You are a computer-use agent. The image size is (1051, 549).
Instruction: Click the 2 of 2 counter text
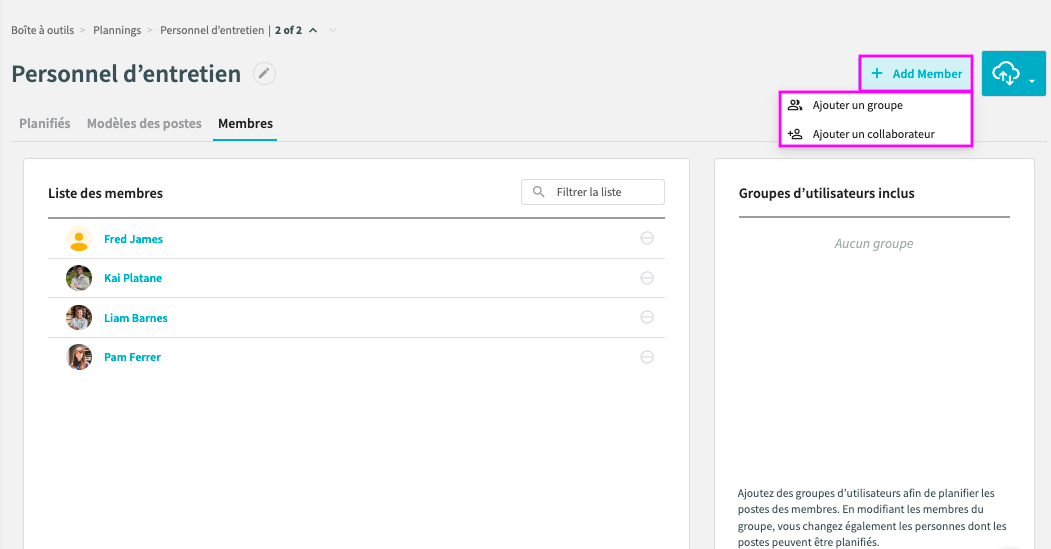pos(288,30)
